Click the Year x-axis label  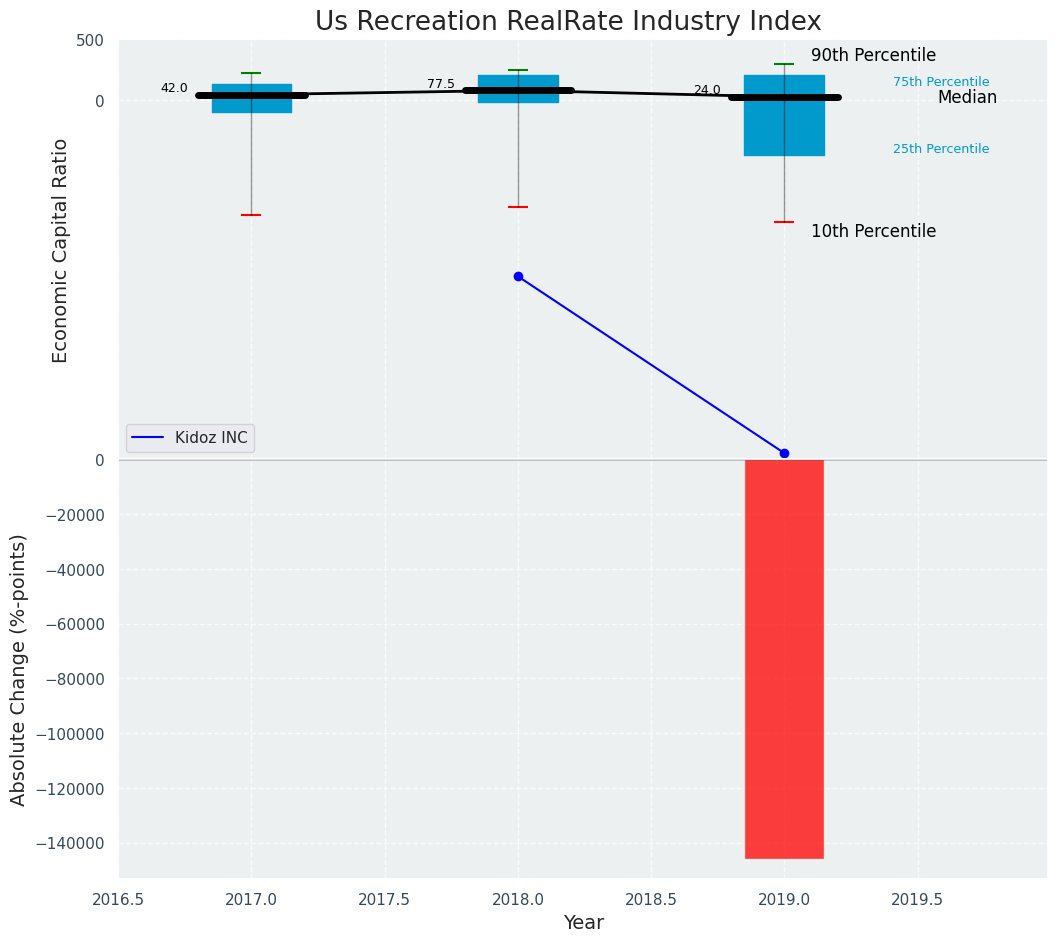point(583,923)
